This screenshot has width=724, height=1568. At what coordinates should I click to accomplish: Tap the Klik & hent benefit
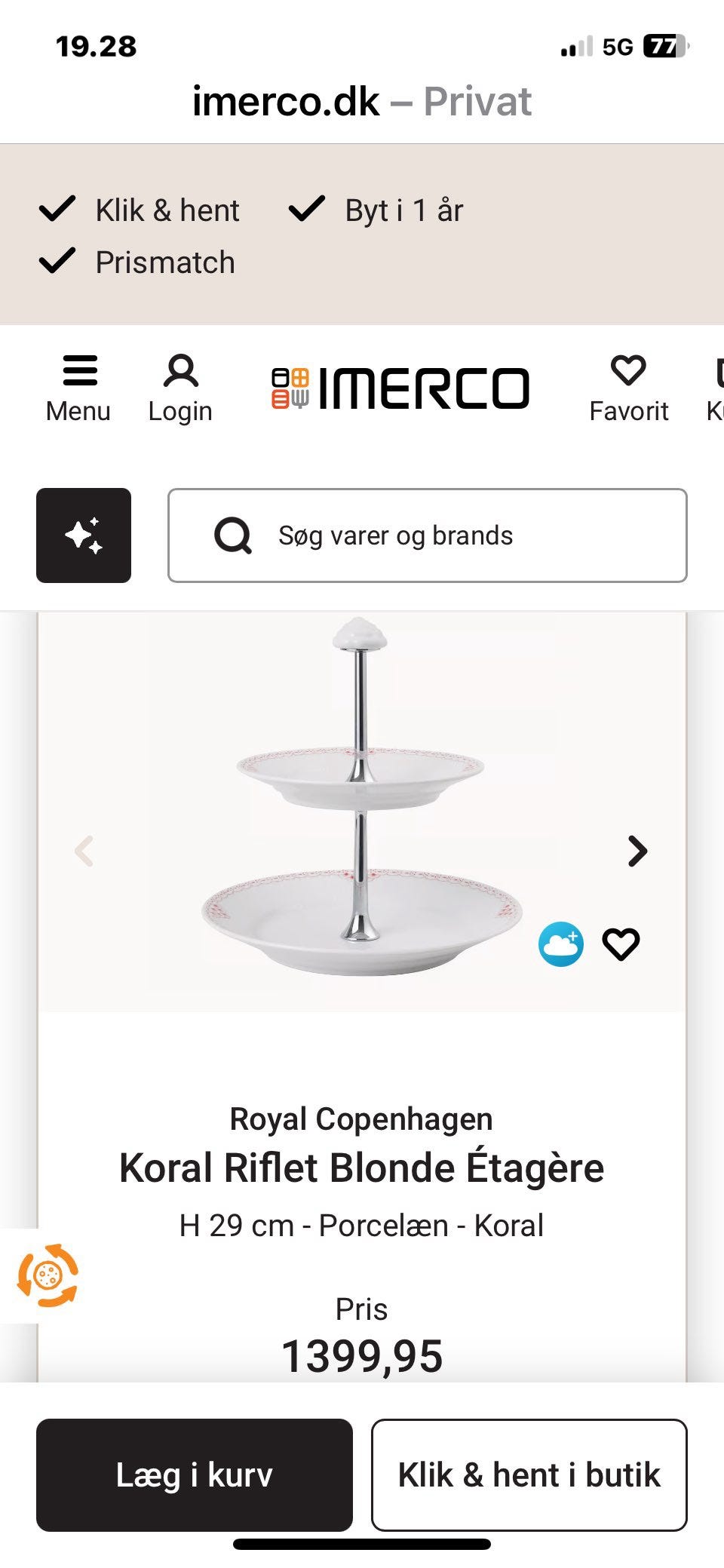click(x=140, y=210)
